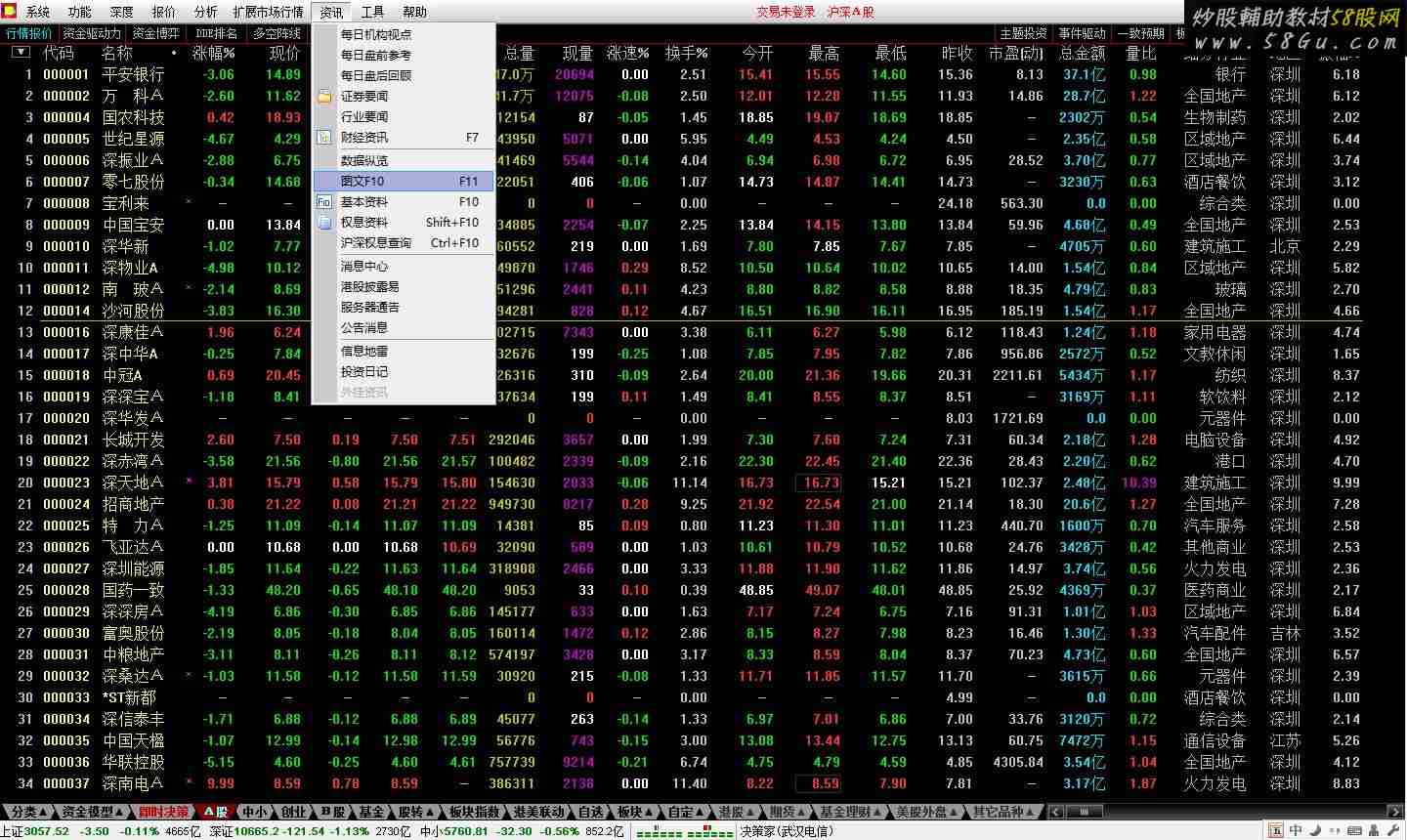Open the 系统 menu
1407x840 pixels.
point(38,12)
